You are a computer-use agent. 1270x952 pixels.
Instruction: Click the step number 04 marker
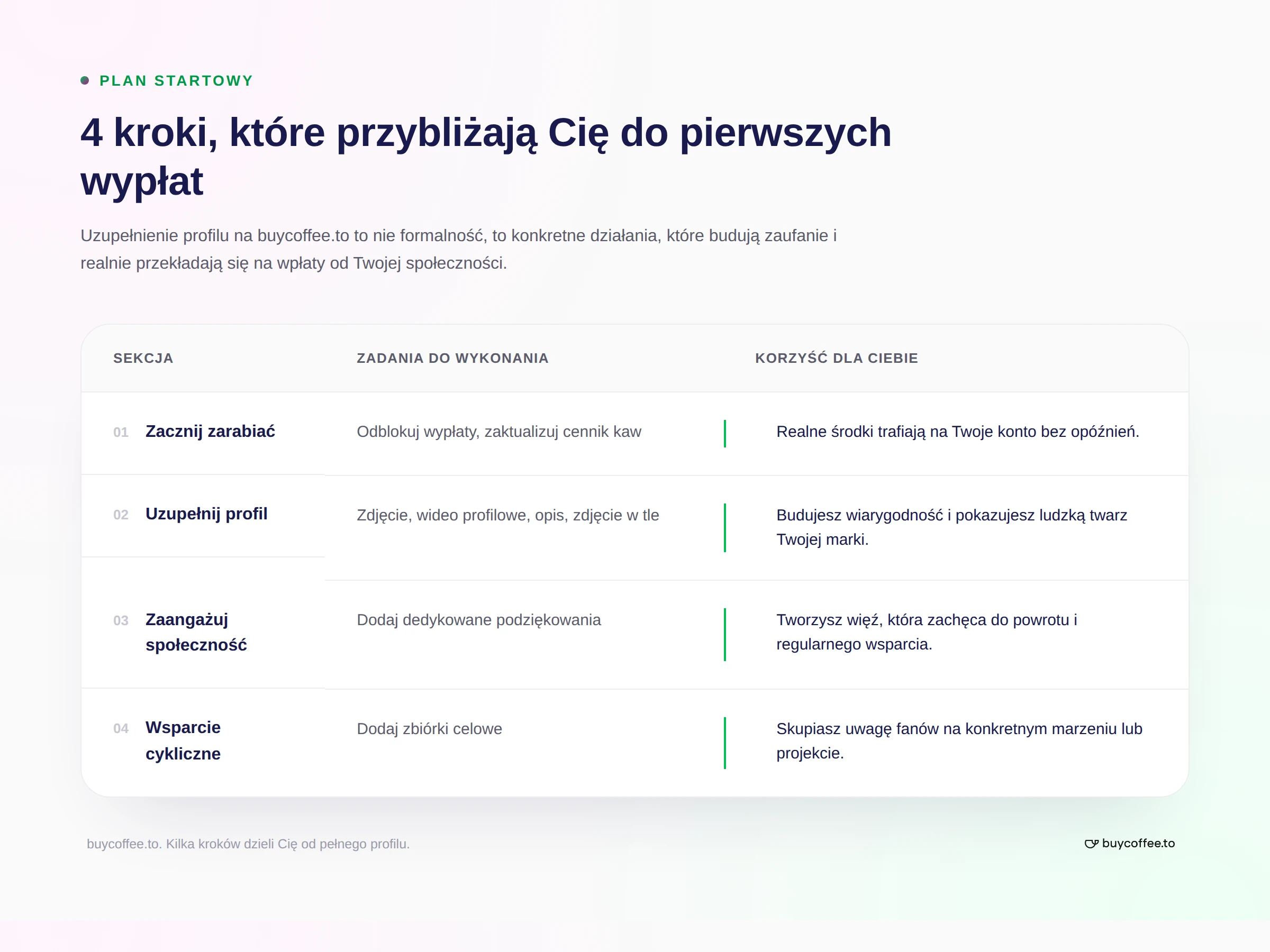[x=121, y=728]
